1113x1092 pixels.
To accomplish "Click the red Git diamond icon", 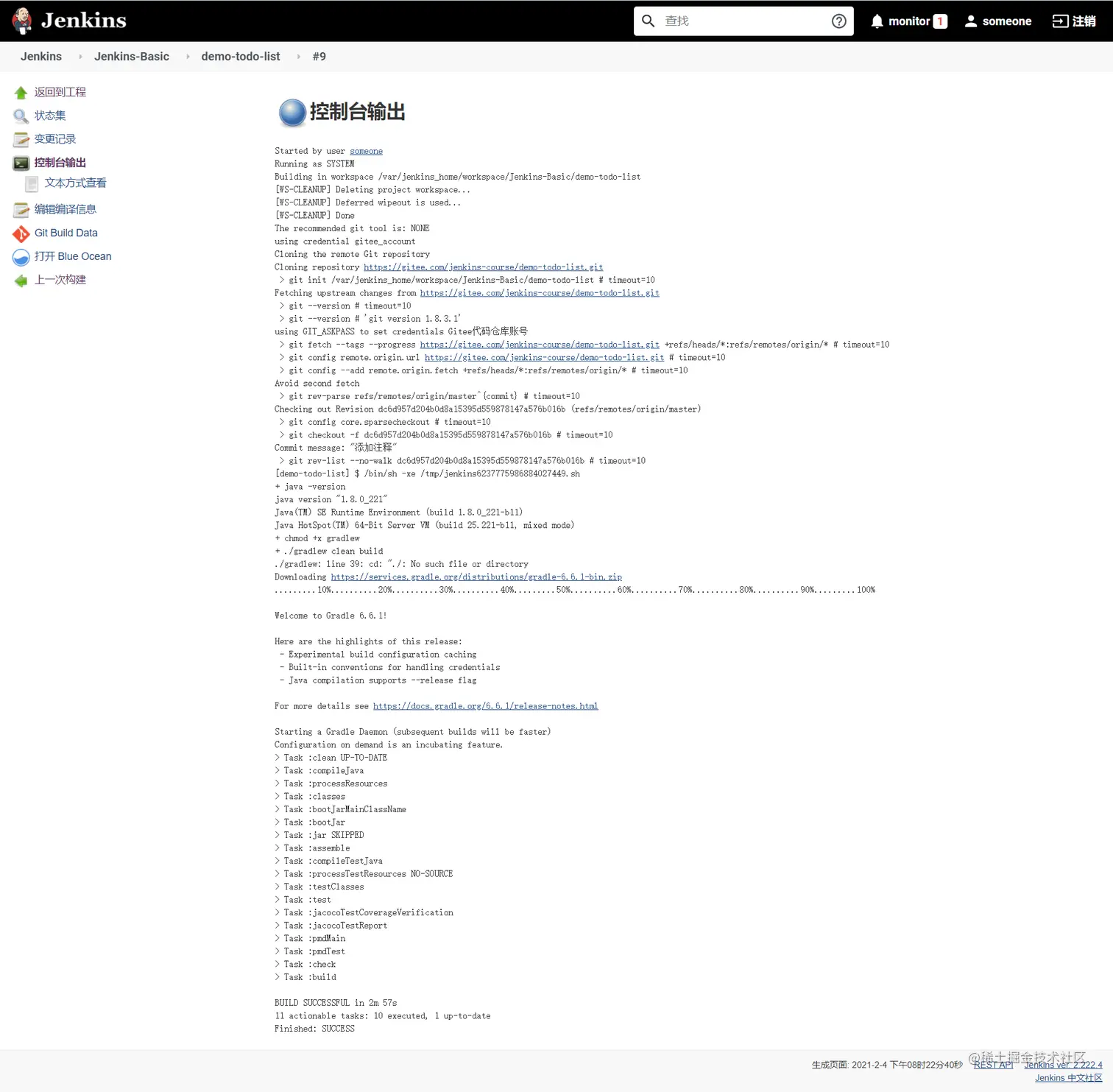I will [21, 233].
